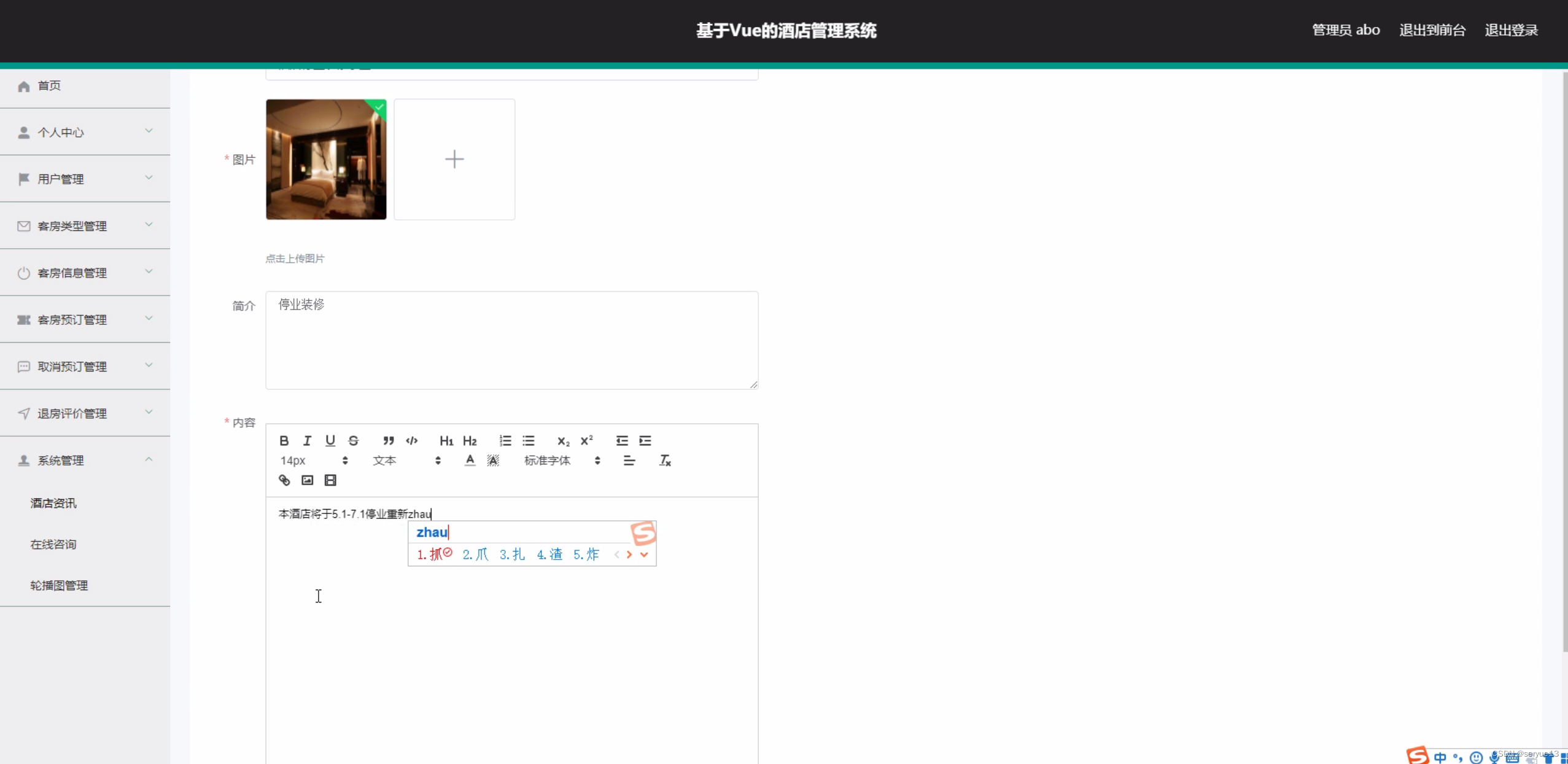
Task: Insert a hyperlink with link icon
Action: click(x=284, y=480)
